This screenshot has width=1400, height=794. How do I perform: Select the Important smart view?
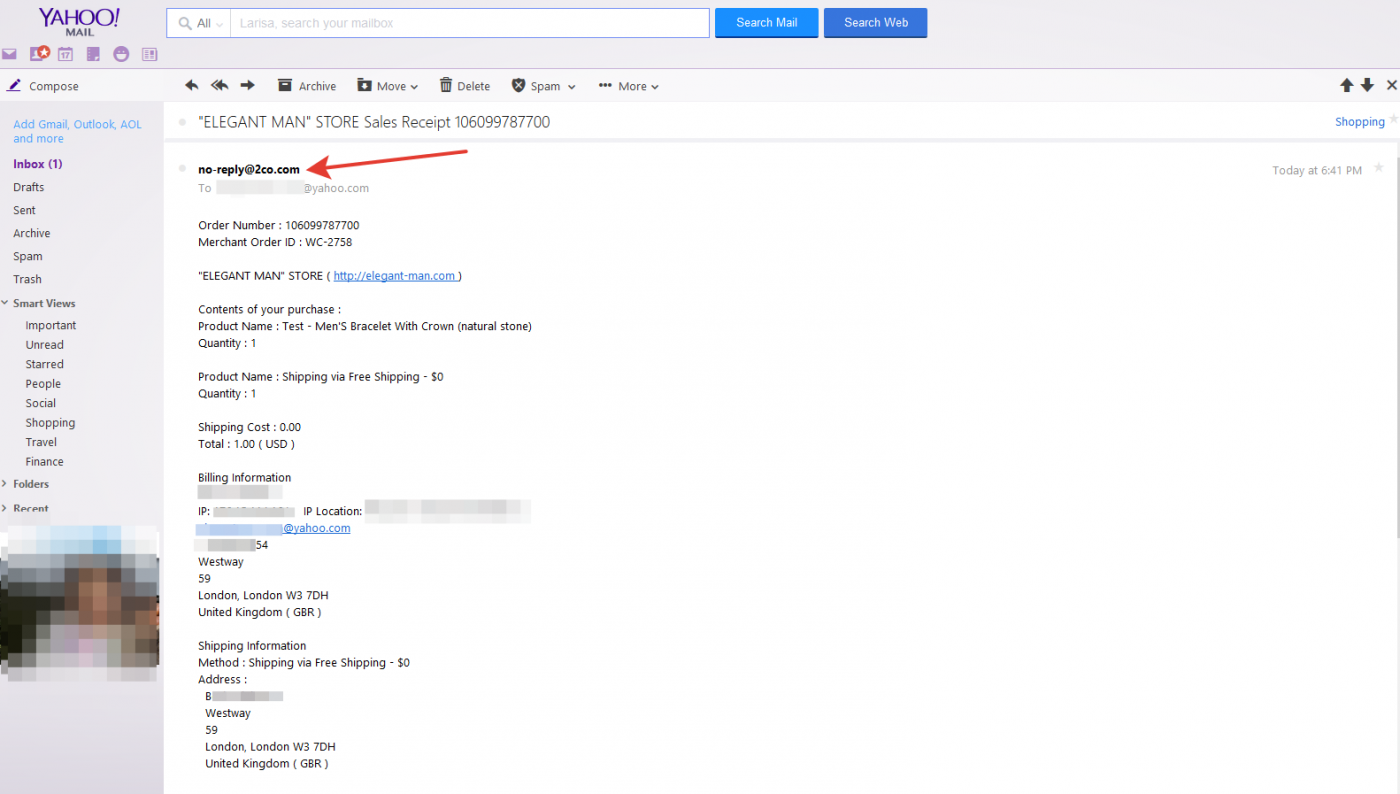click(51, 325)
